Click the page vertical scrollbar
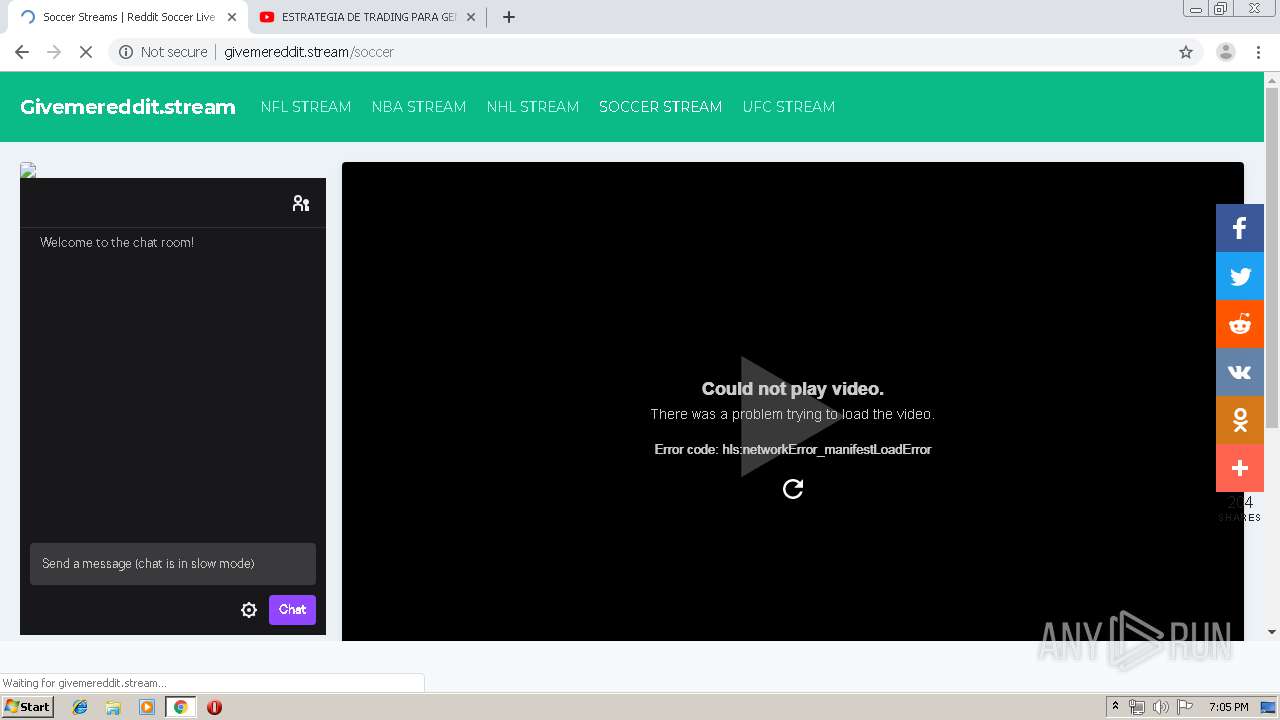The width and height of the screenshot is (1280, 720). point(1272,258)
